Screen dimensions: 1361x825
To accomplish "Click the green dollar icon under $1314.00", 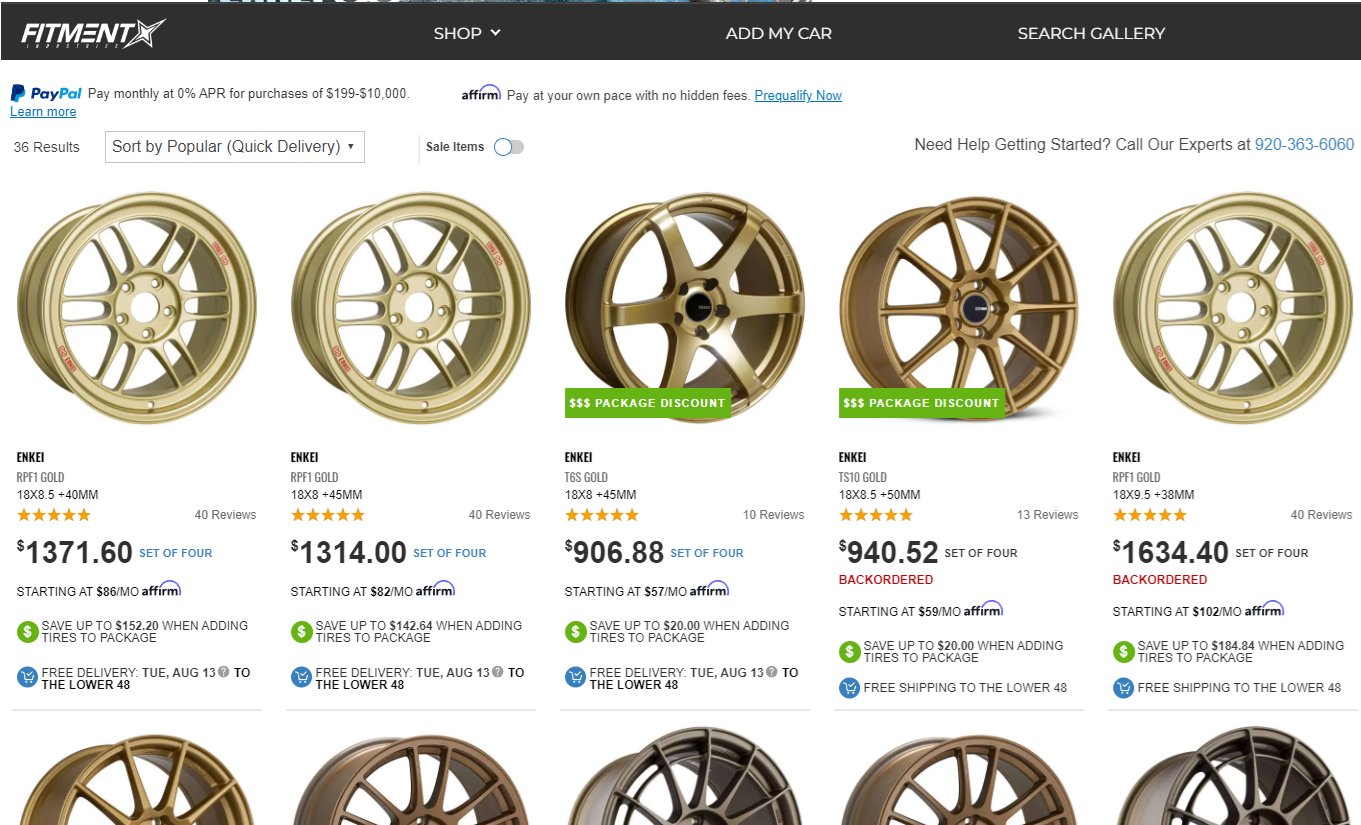I will (302, 632).
